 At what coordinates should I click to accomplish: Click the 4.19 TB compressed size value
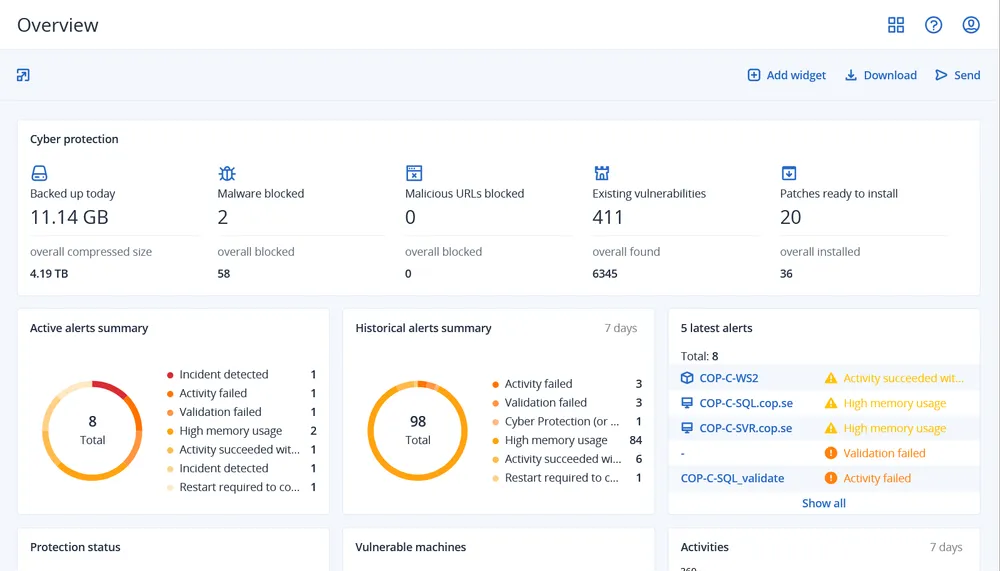(49, 274)
